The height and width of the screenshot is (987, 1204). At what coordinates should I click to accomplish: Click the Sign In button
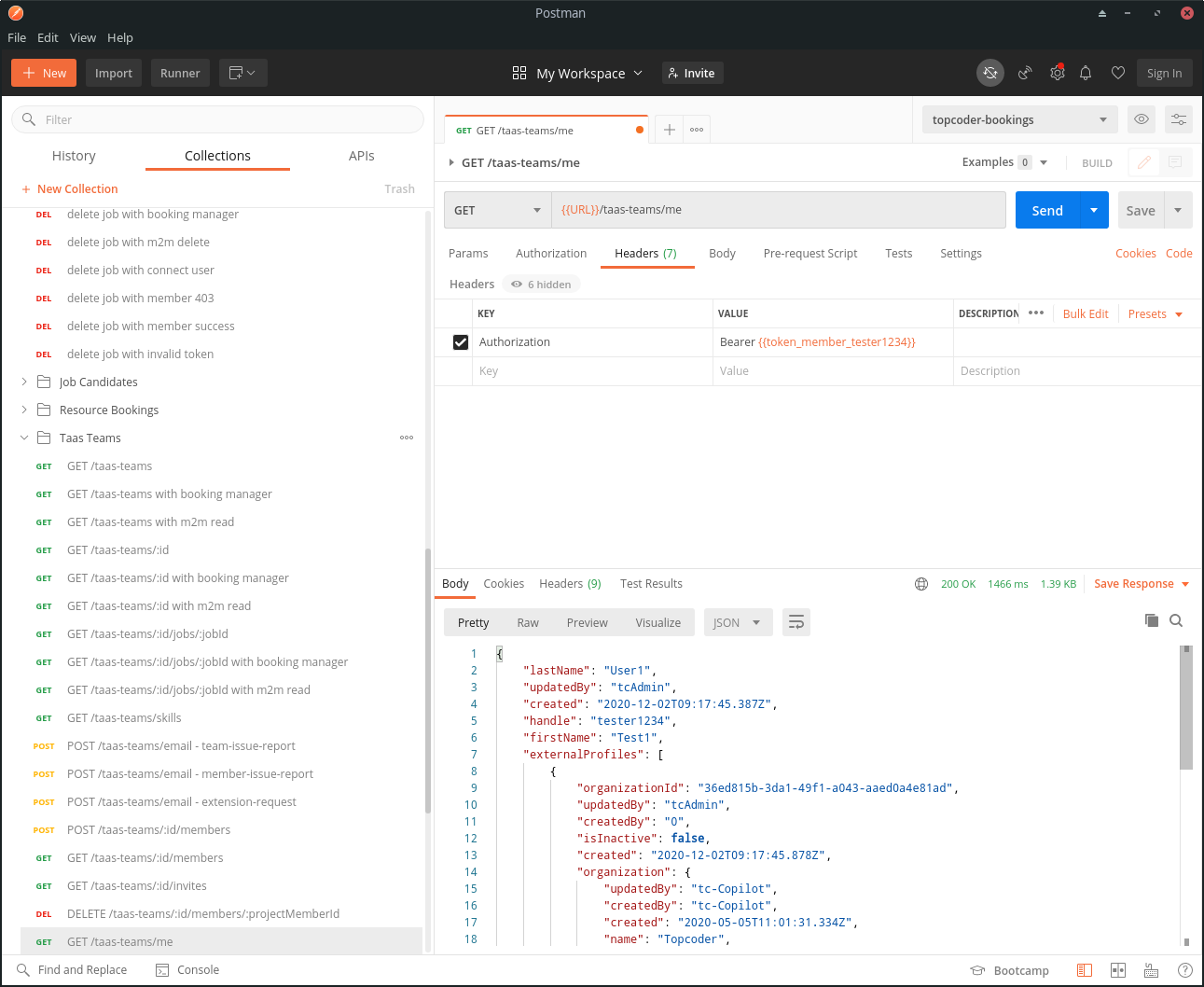1164,73
